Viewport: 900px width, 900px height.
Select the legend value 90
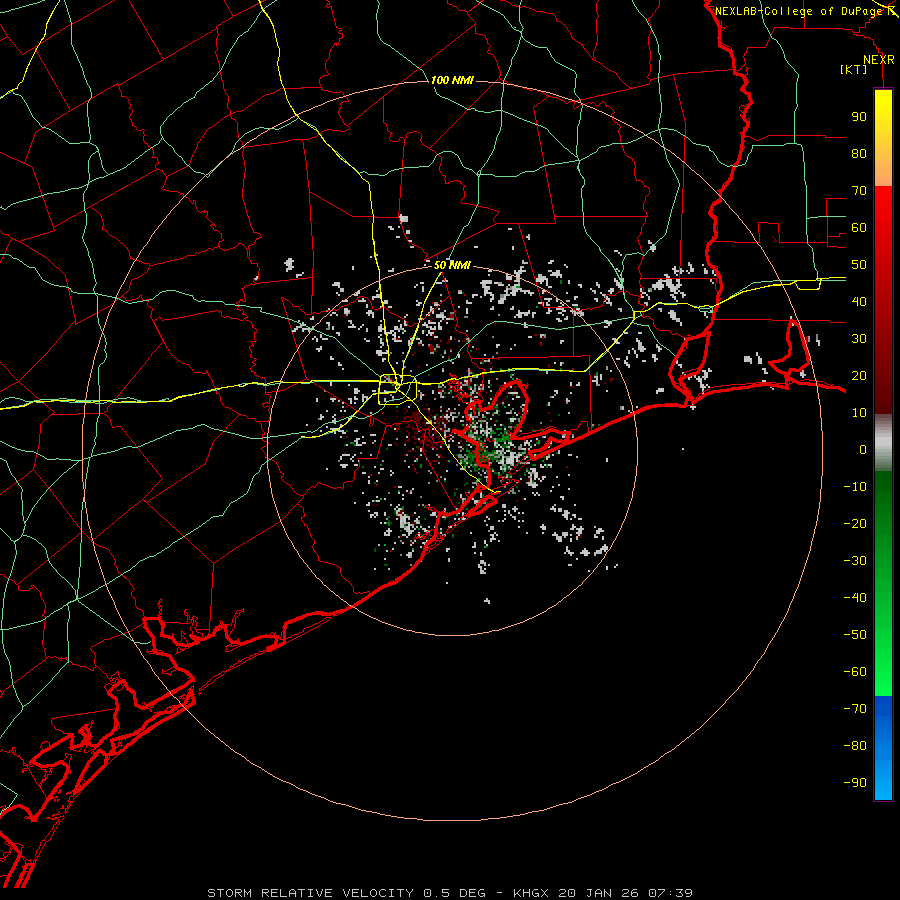click(x=859, y=117)
